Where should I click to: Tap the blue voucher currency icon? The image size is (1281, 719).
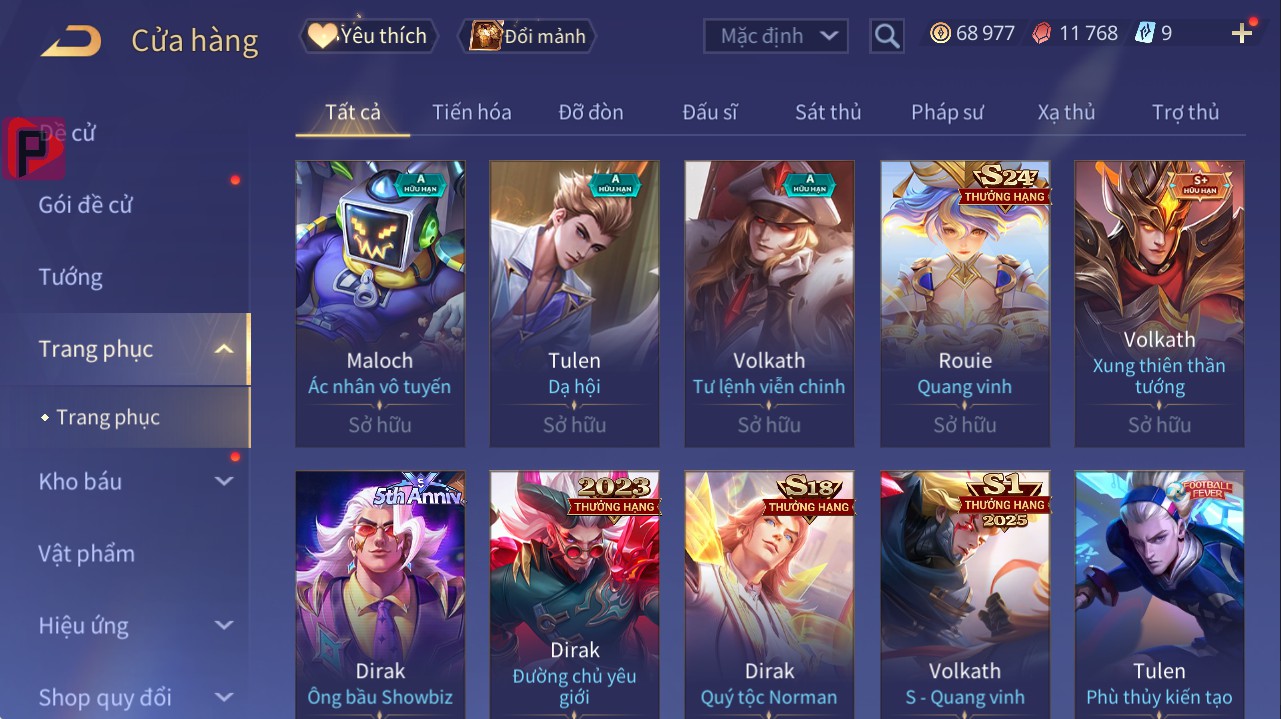click(1144, 34)
